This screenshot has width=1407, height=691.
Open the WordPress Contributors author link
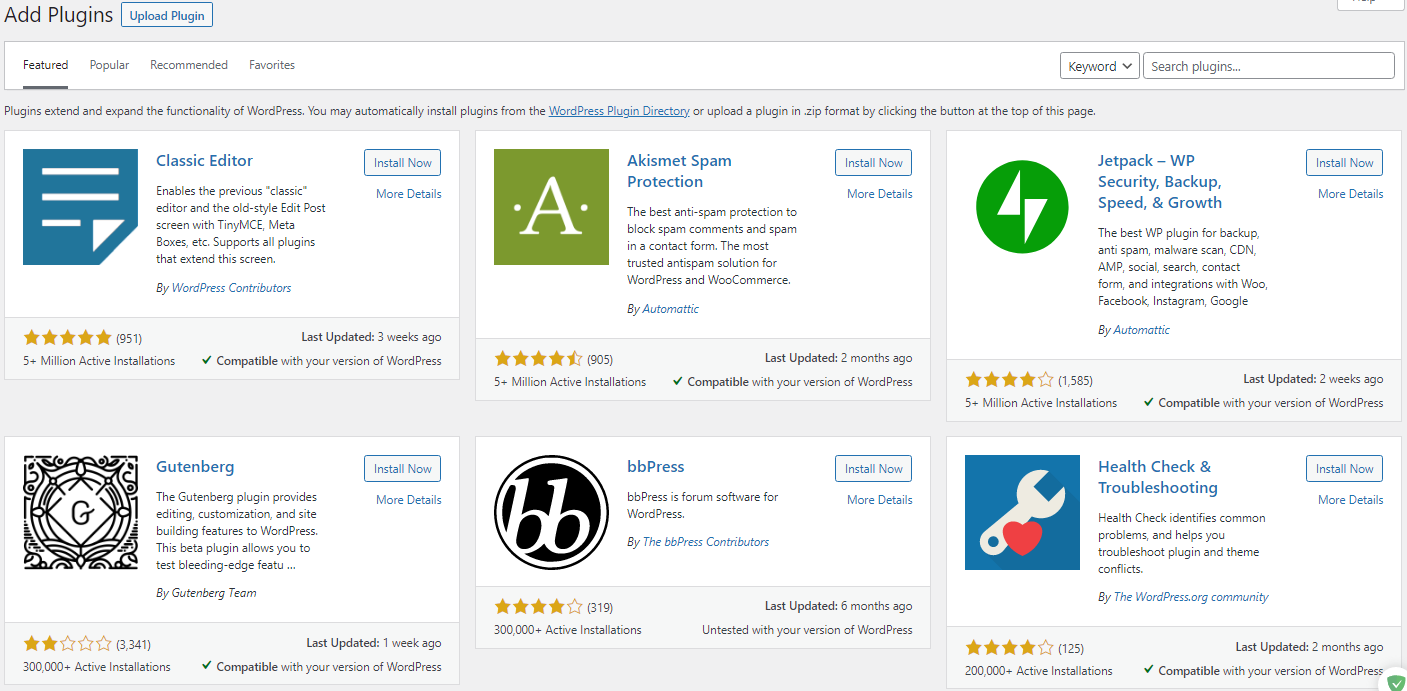coord(232,288)
